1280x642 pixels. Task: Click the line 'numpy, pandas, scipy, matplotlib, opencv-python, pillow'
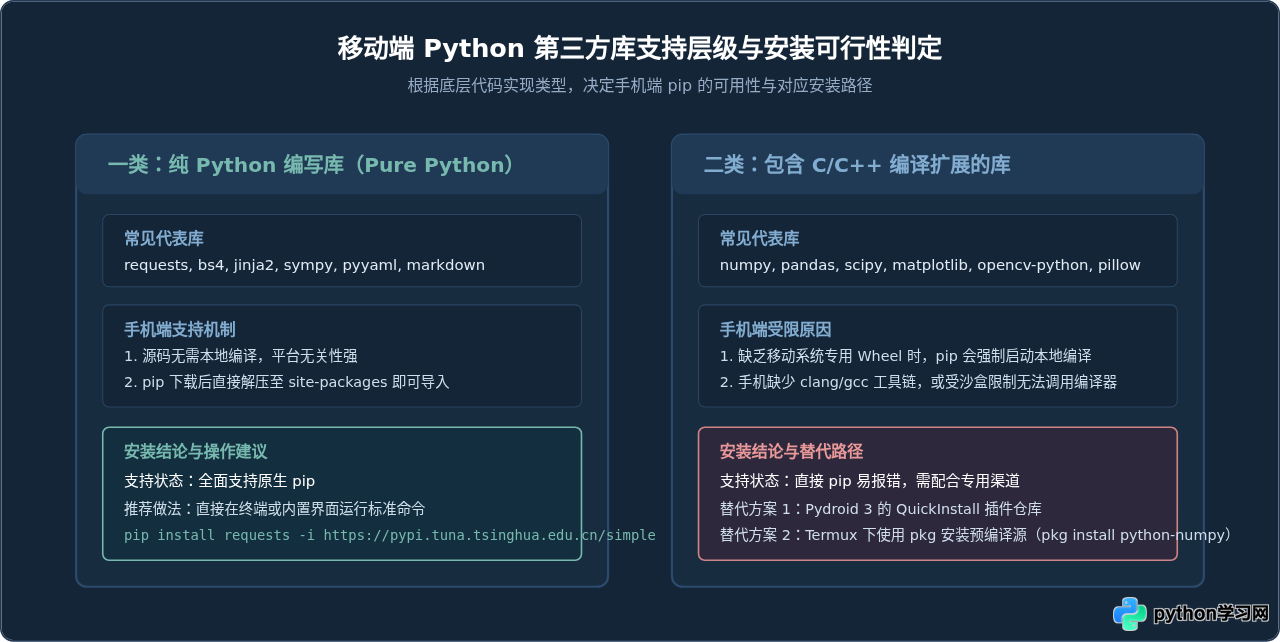(x=930, y=265)
